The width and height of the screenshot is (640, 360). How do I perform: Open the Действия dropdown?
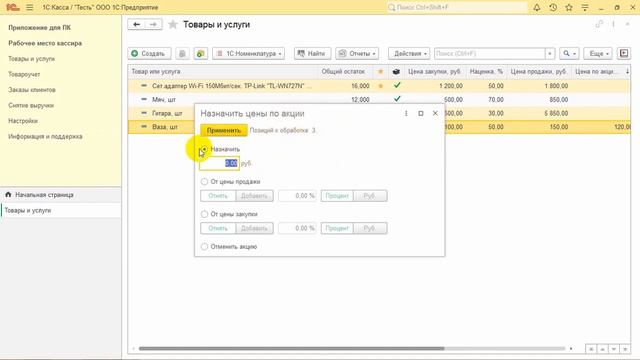click(x=409, y=53)
